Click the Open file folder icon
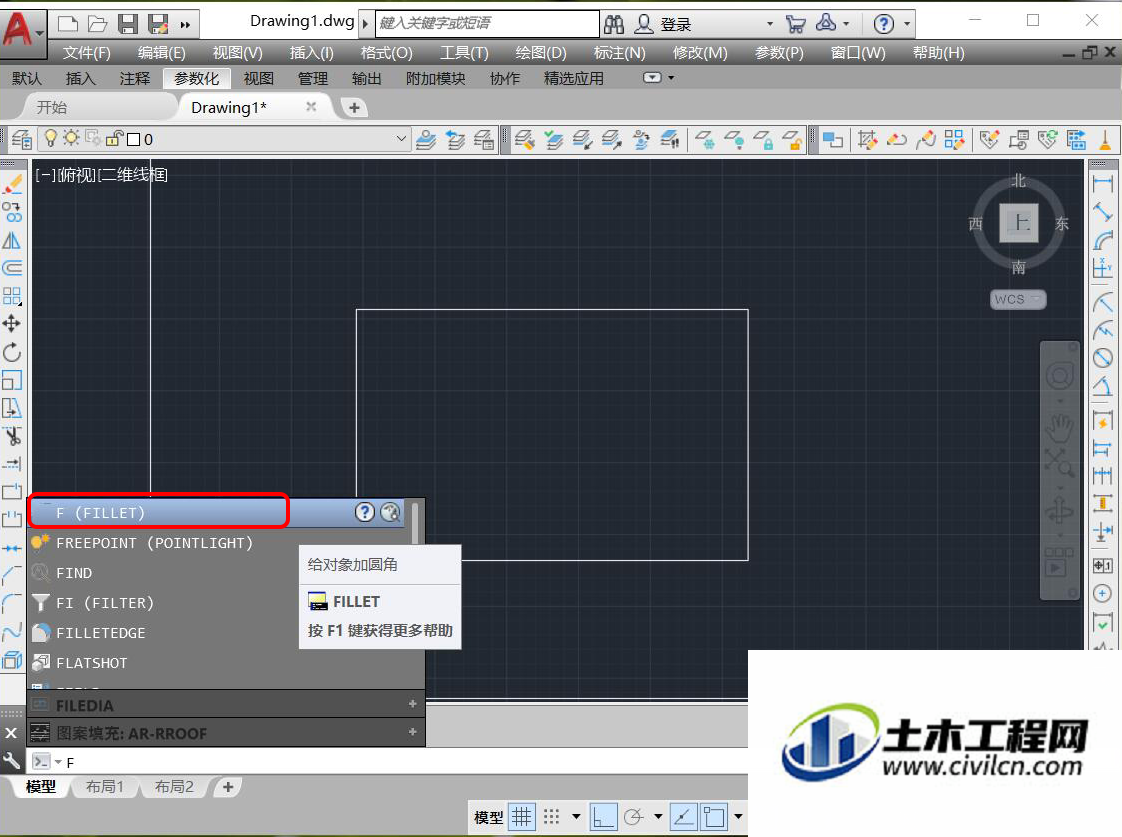 click(97, 24)
